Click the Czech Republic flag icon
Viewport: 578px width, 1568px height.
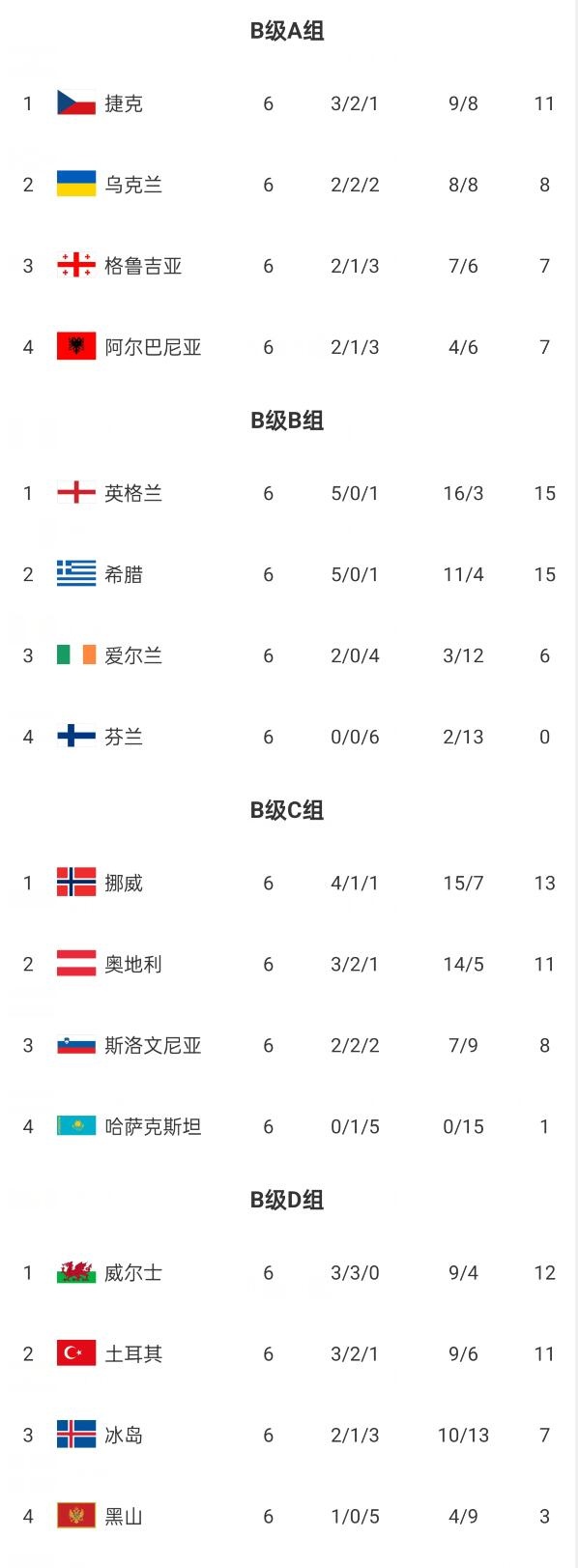76,103
